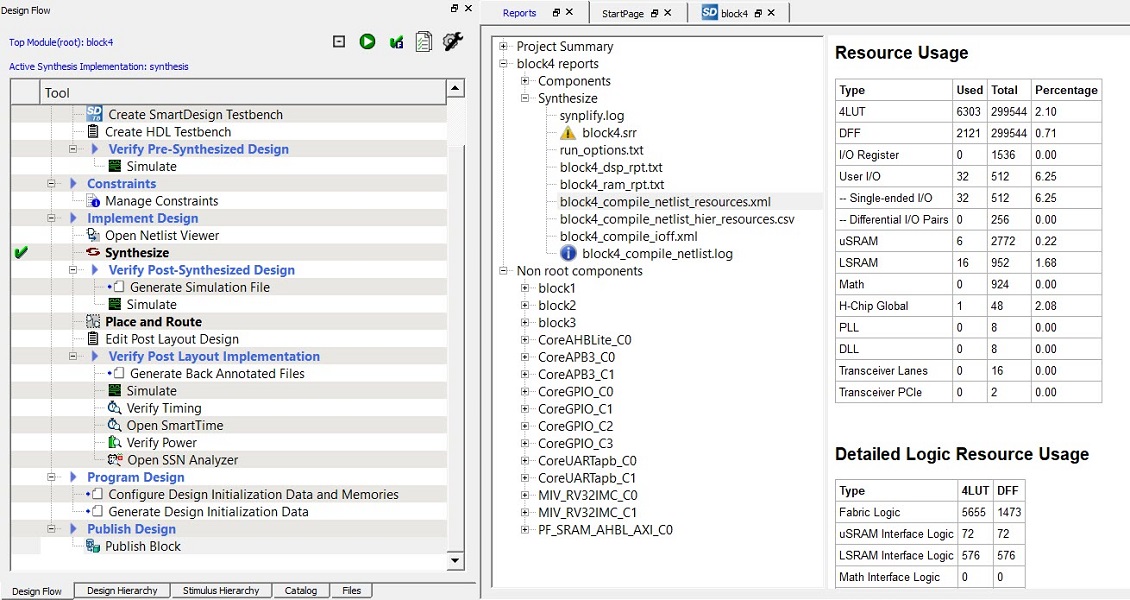This screenshot has width=1130, height=600.
Task: Click the green Run/Build design flow button
Action: [368, 42]
